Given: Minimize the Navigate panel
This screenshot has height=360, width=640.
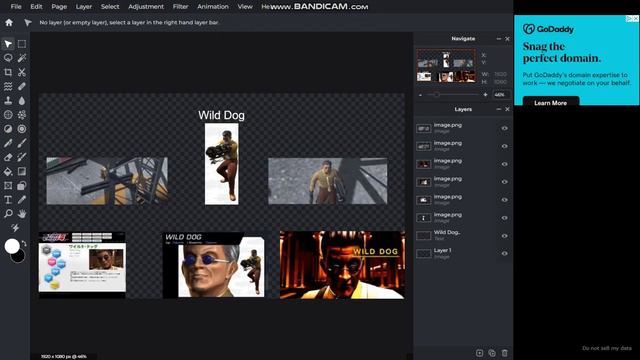Looking at the screenshot, I should coord(498,39).
